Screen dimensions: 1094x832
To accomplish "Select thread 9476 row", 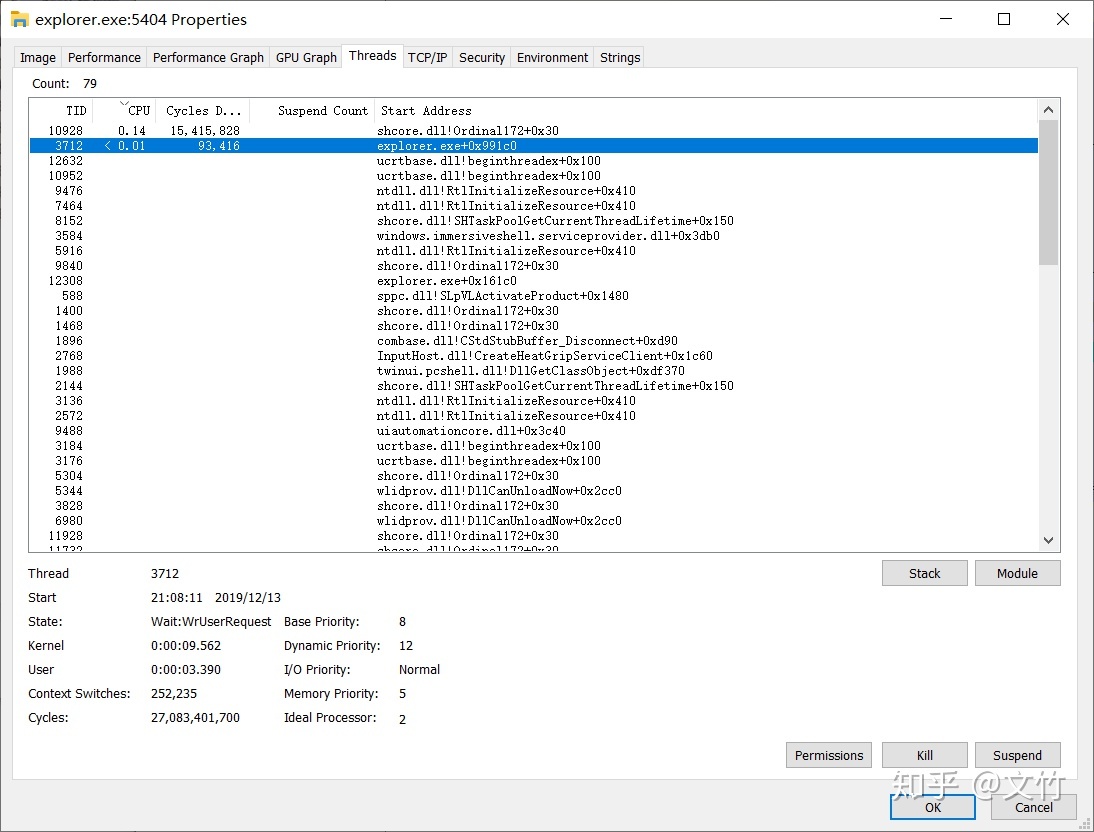I will [534, 191].
